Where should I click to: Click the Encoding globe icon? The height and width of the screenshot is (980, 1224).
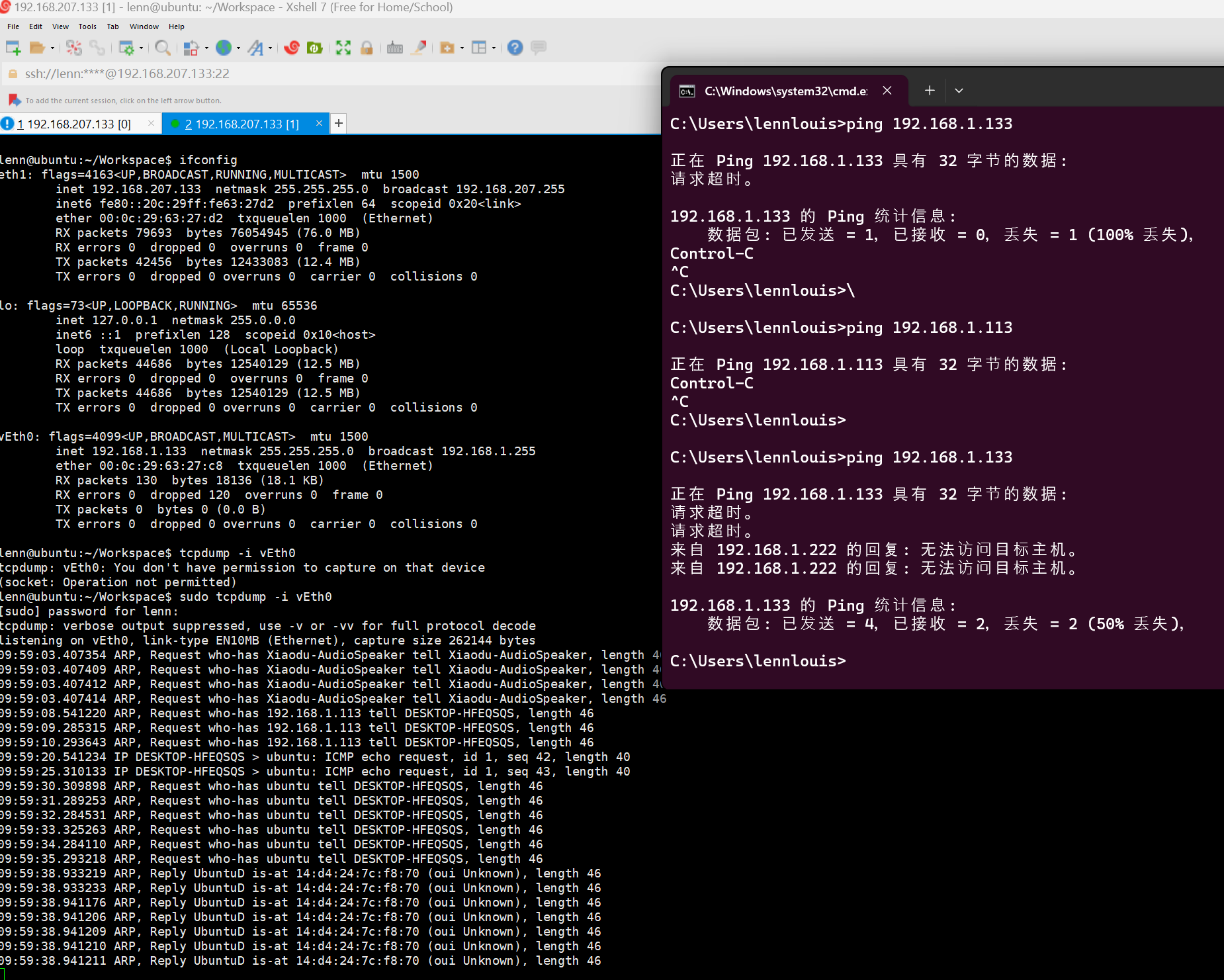click(224, 48)
